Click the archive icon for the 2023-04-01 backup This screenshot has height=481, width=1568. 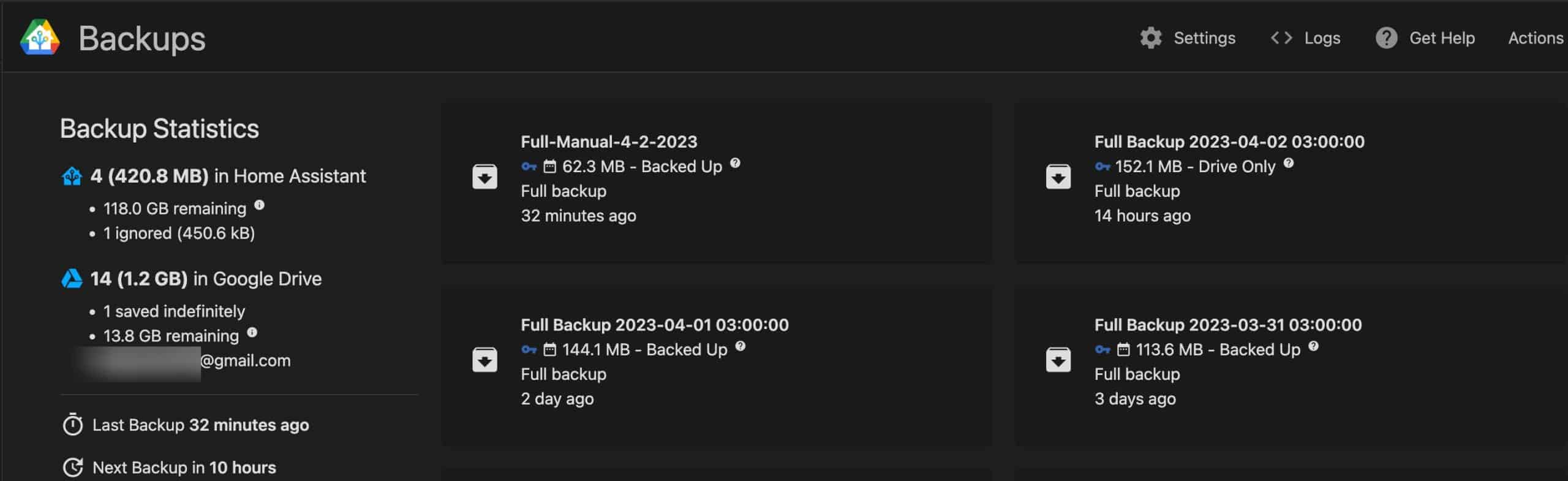pos(484,360)
